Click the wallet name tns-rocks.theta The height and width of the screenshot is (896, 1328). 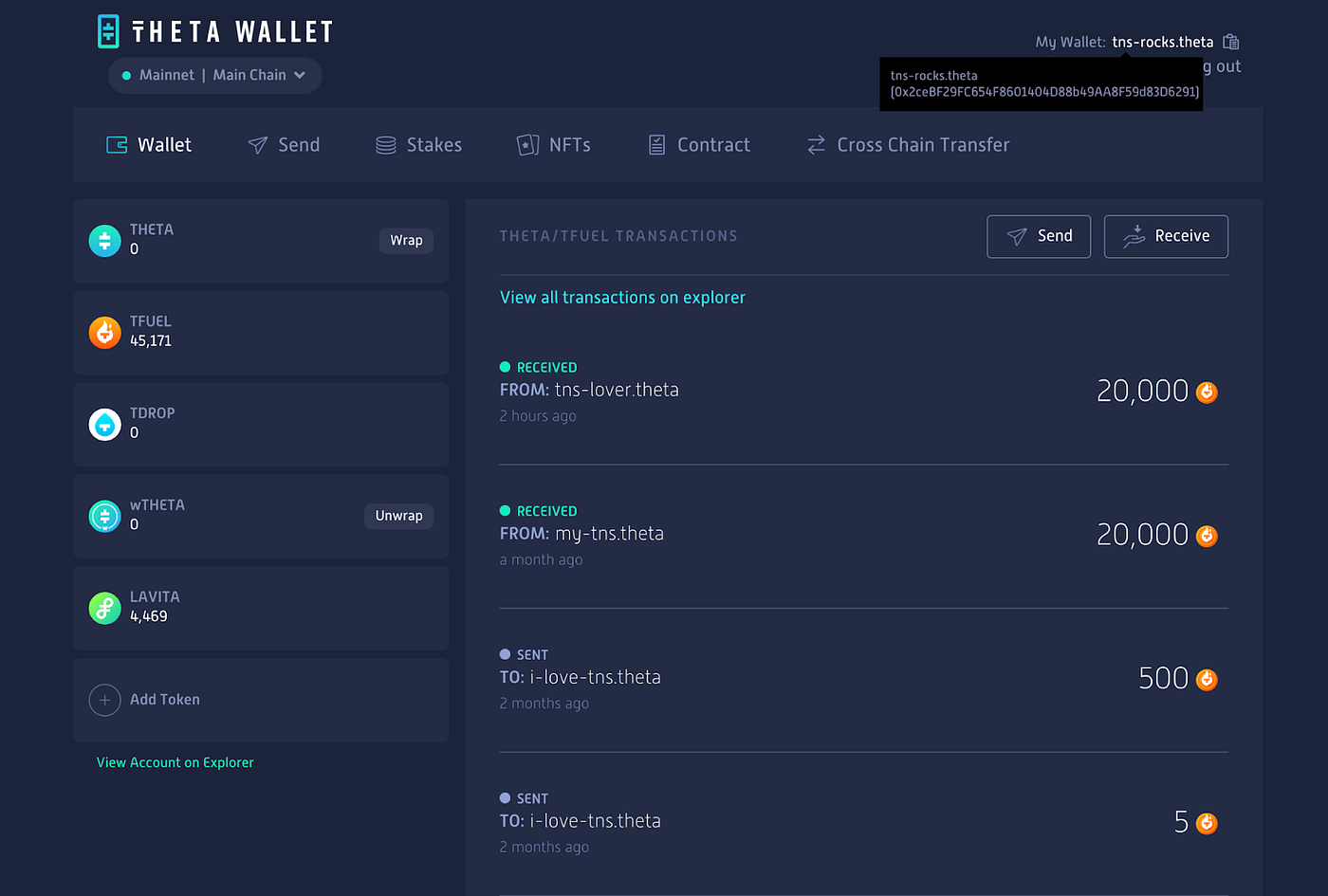tap(1162, 42)
